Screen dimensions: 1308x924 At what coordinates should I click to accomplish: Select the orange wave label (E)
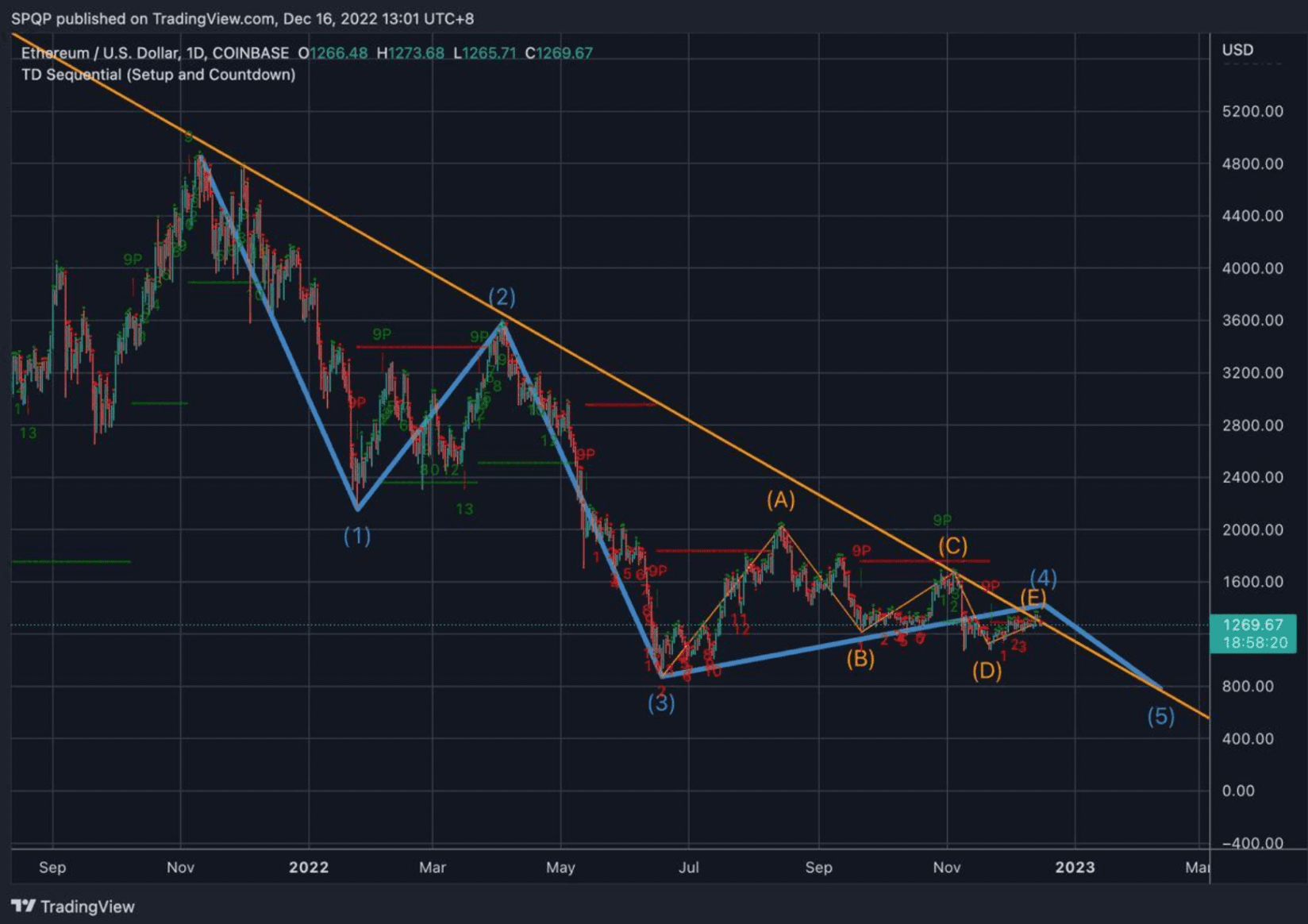pyautogui.click(x=1033, y=598)
